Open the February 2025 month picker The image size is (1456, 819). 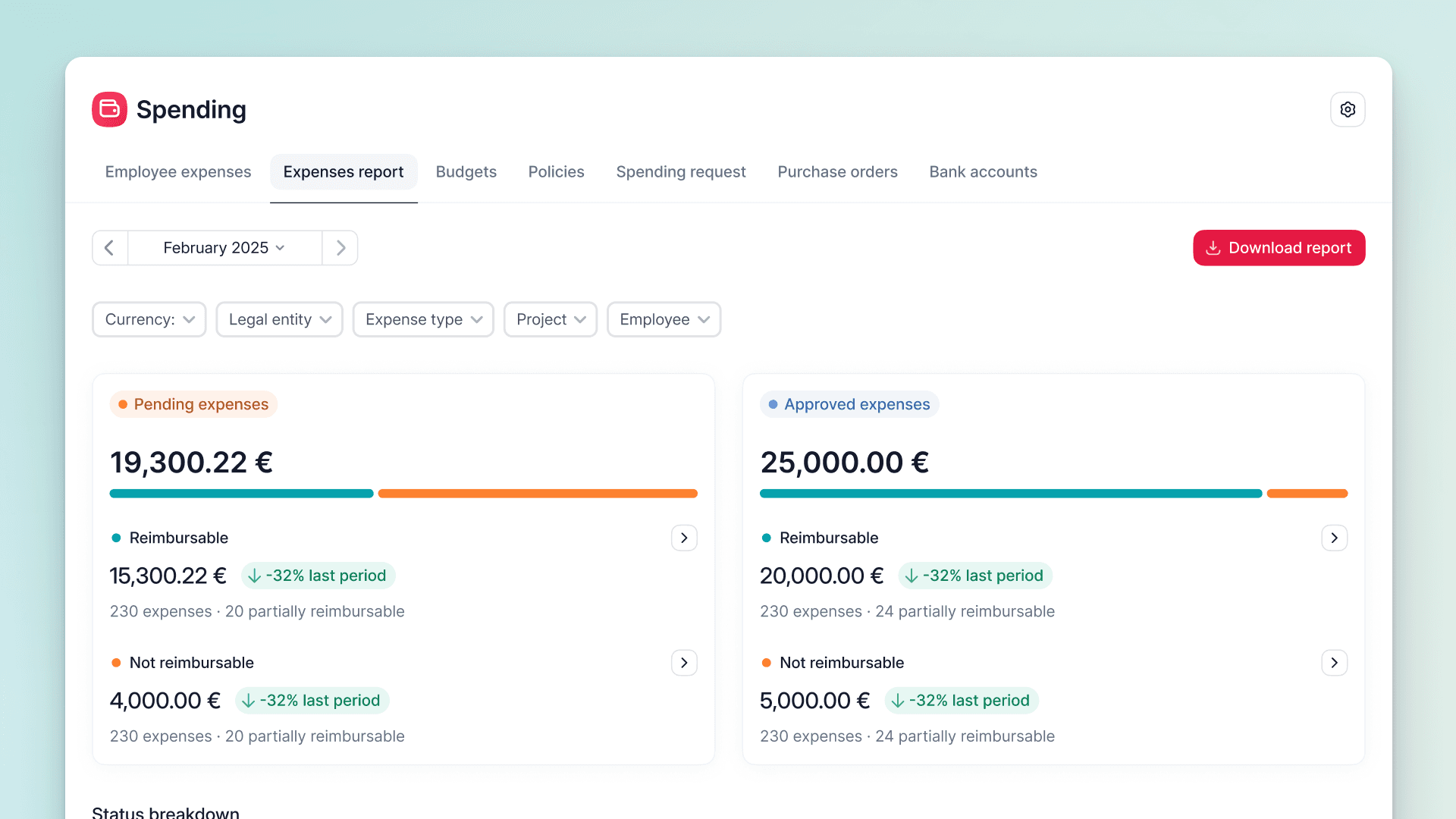pyautogui.click(x=223, y=248)
